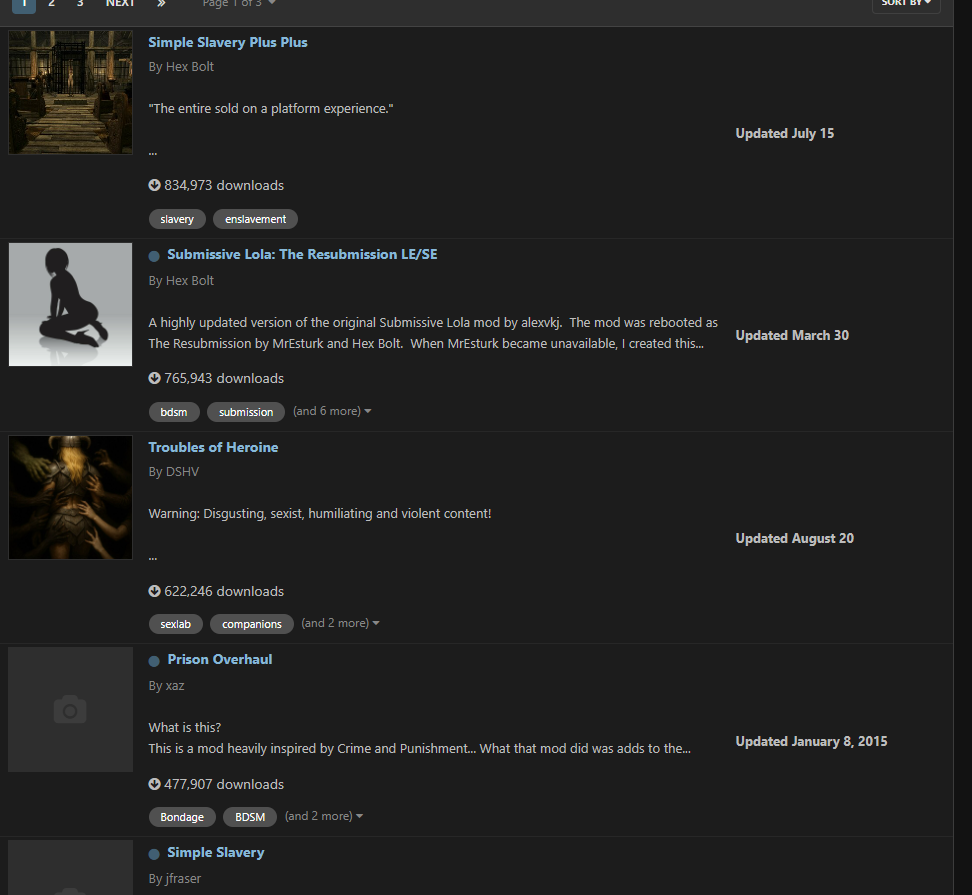Click download icon beside 477,907 downloads
Screen dimensions: 972x895
coord(154,783)
